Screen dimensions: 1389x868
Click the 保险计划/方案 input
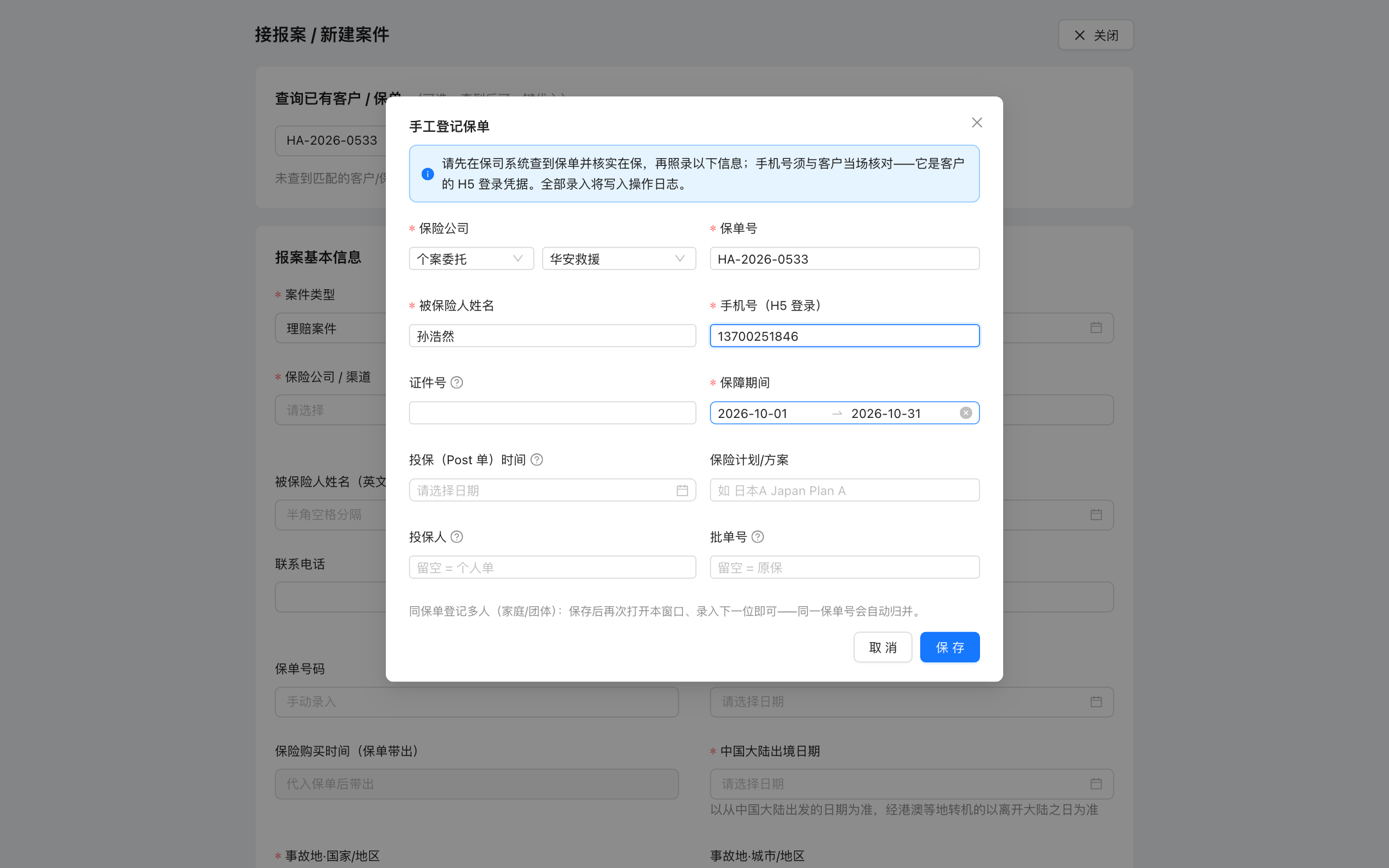point(844,490)
